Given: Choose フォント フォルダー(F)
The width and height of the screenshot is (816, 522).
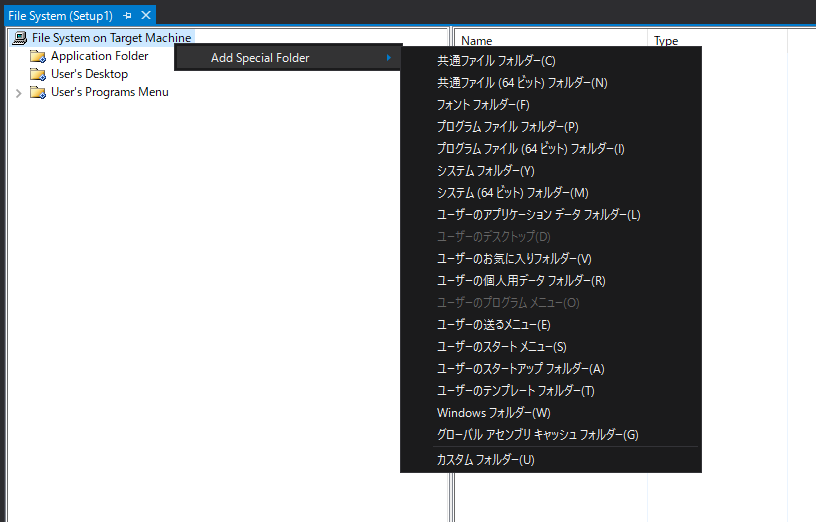Looking at the screenshot, I should (x=551, y=105).
